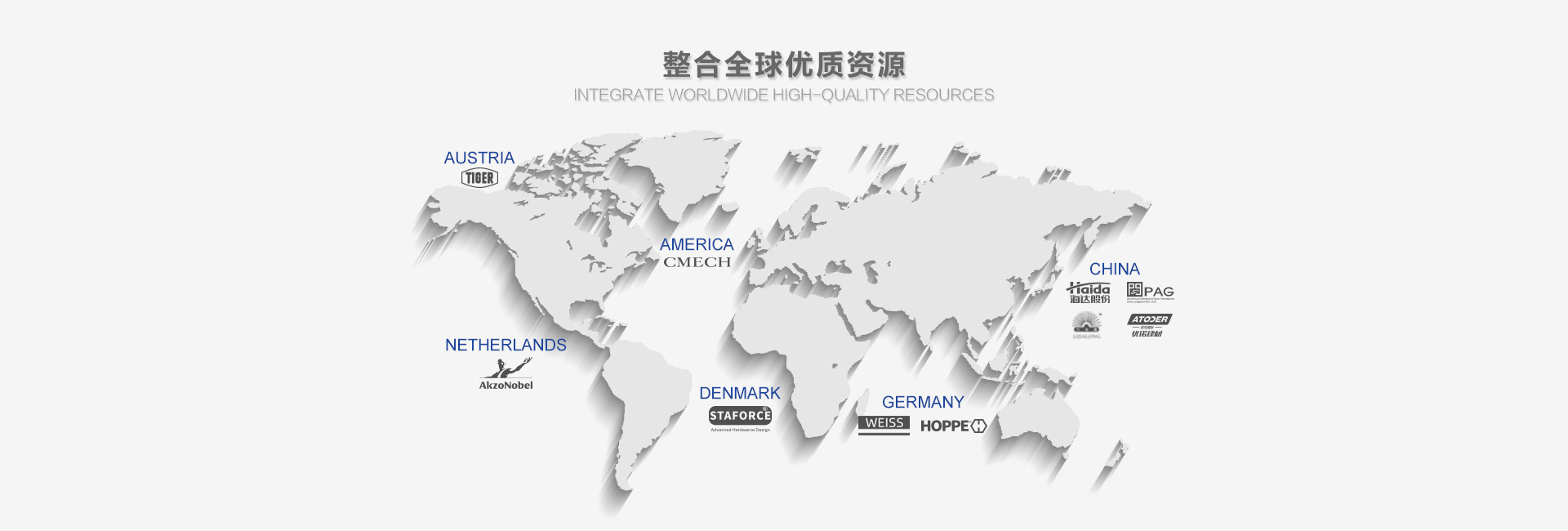The width and height of the screenshot is (1568, 531).
Task: Click the Integrate Worldwide High-Quality Resources subtitle
Action: 783,95
